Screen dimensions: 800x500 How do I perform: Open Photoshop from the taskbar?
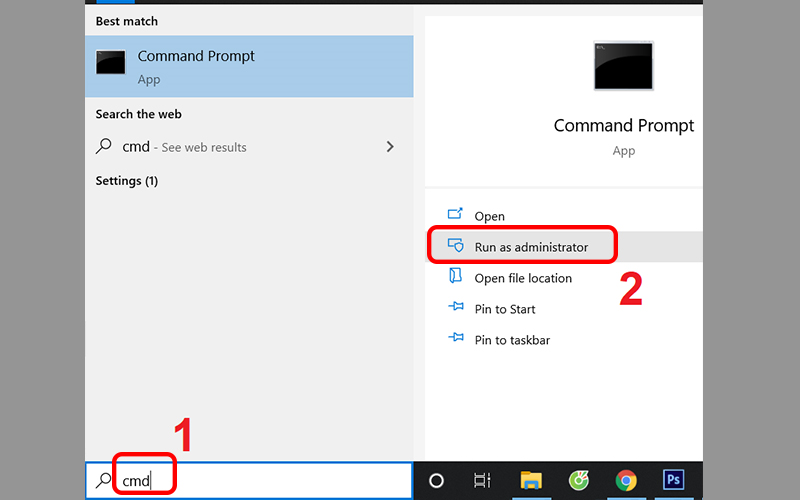coord(674,480)
